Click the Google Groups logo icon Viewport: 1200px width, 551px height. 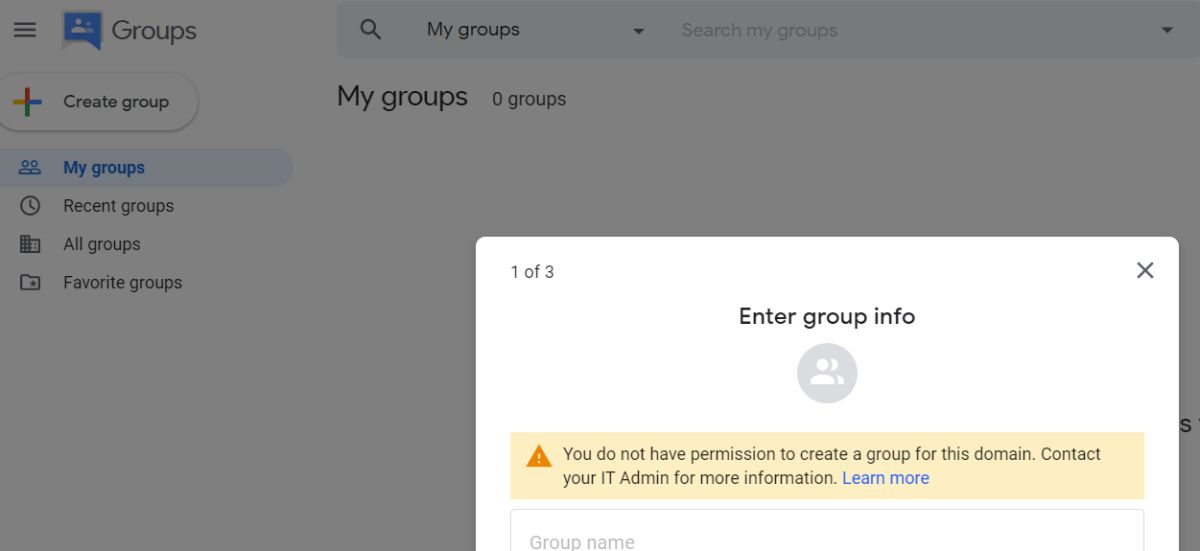(82, 31)
